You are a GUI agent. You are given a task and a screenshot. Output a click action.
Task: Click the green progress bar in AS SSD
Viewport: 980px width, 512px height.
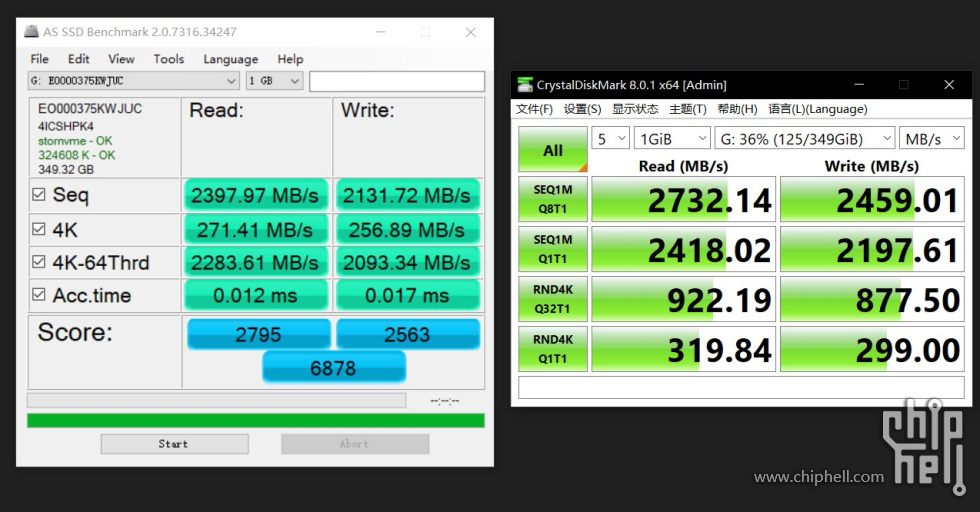pyautogui.click(x=256, y=420)
